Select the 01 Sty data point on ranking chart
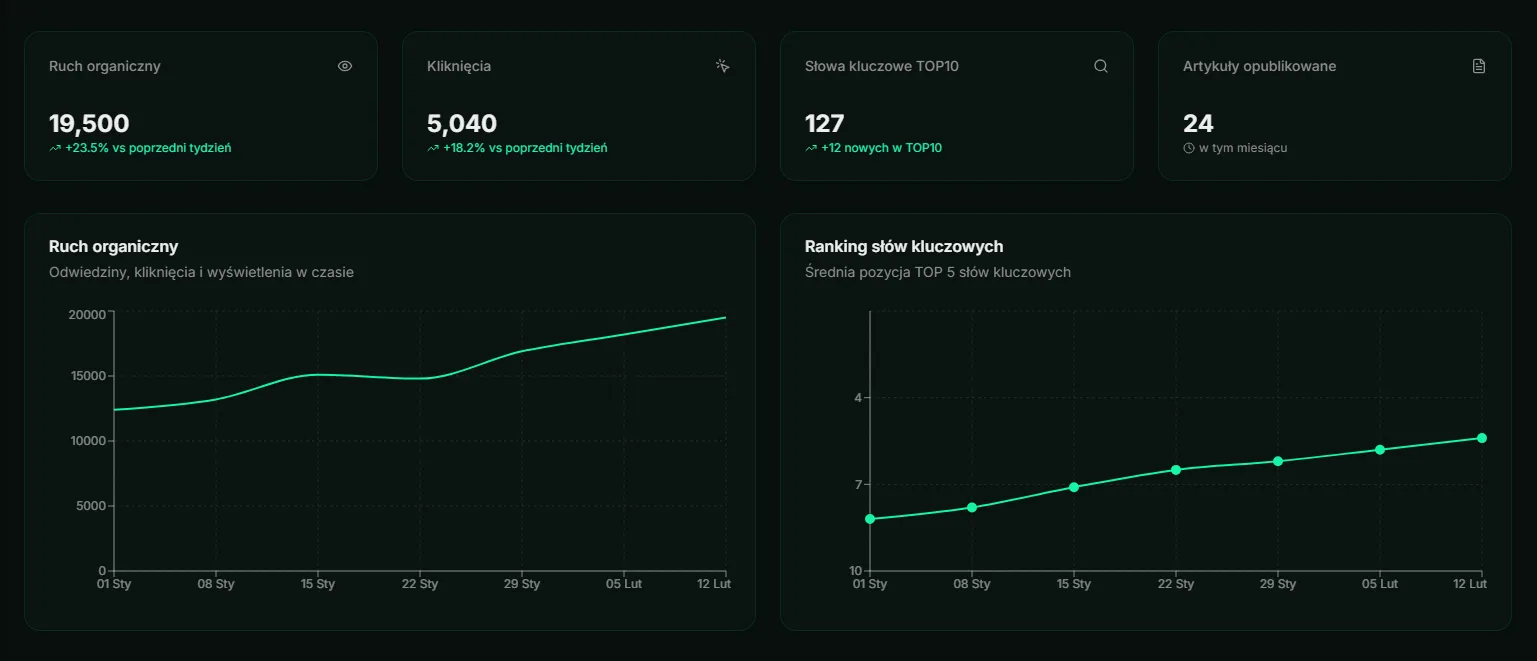The image size is (1537, 661). click(x=870, y=518)
